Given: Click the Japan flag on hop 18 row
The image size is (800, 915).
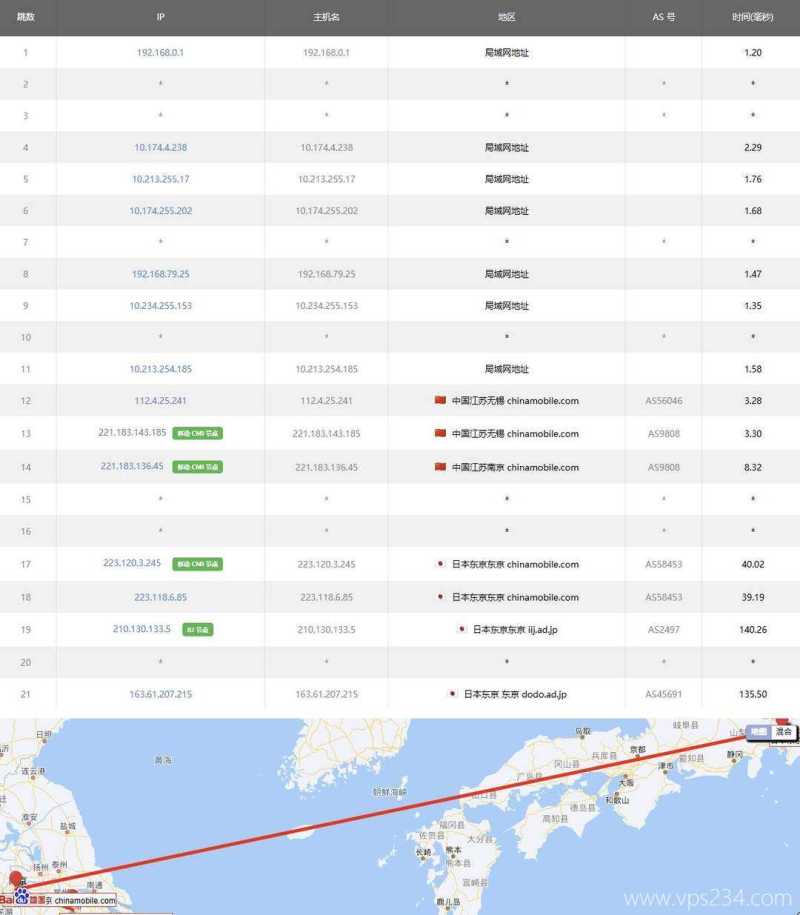Looking at the screenshot, I should pyautogui.click(x=438, y=597).
